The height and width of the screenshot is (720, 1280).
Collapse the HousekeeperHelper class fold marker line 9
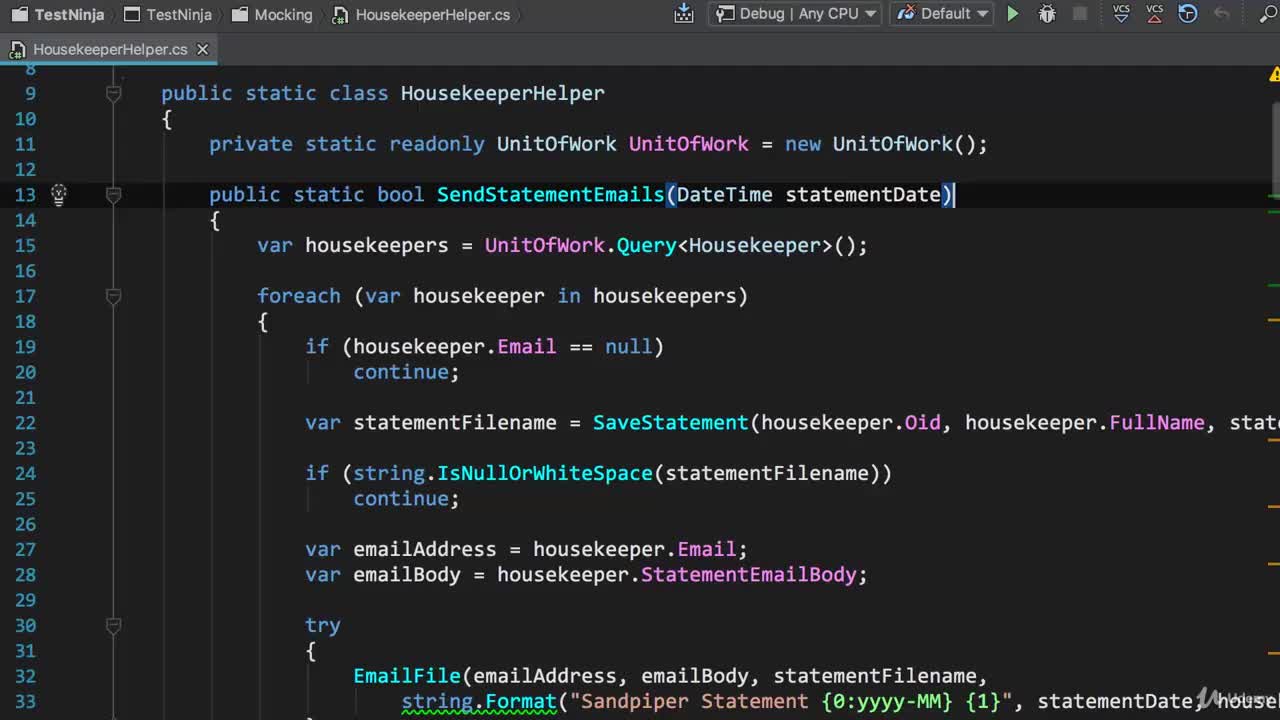[113, 93]
